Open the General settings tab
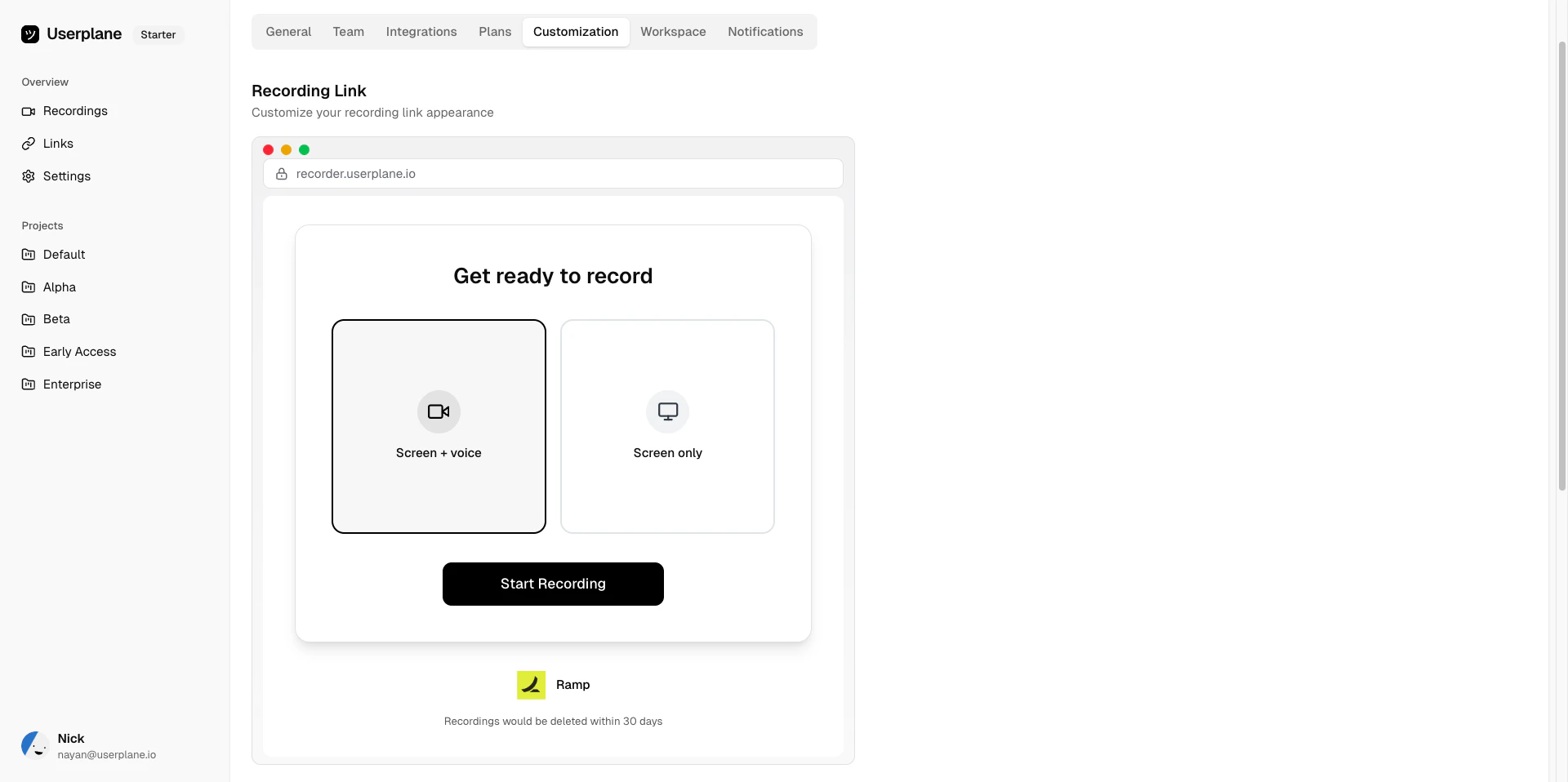 [x=288, y=32]
